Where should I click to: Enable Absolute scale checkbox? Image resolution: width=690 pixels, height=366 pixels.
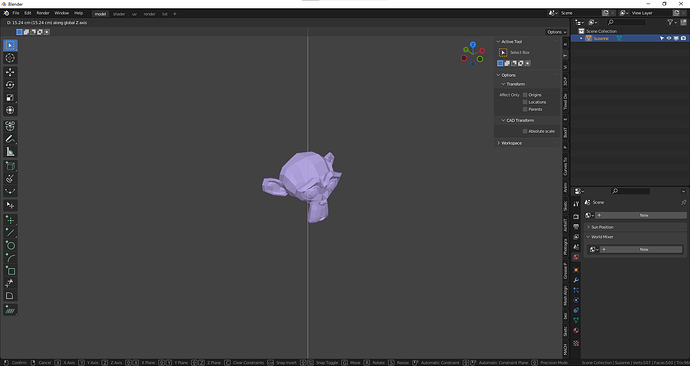pyautogui.click(x=525, y=131)
